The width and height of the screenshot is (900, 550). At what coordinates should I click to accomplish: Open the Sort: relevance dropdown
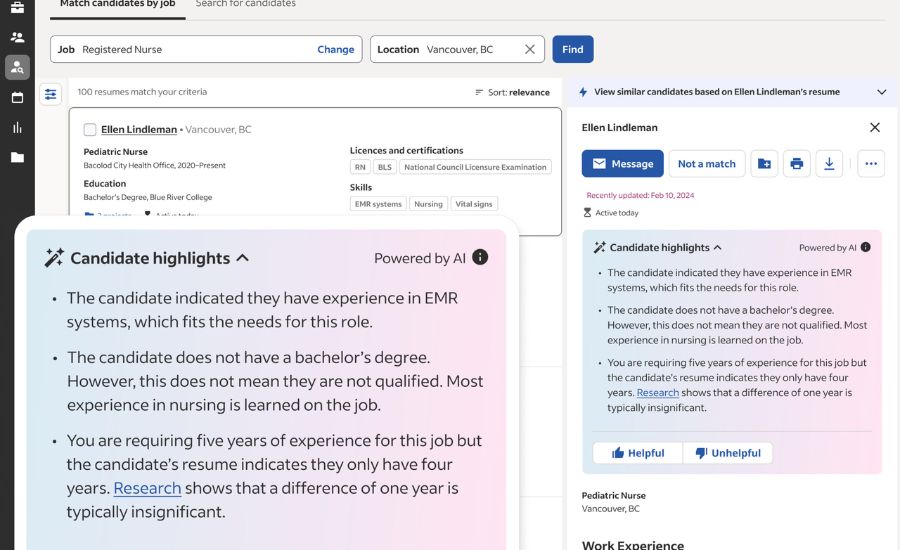[512, 92]
